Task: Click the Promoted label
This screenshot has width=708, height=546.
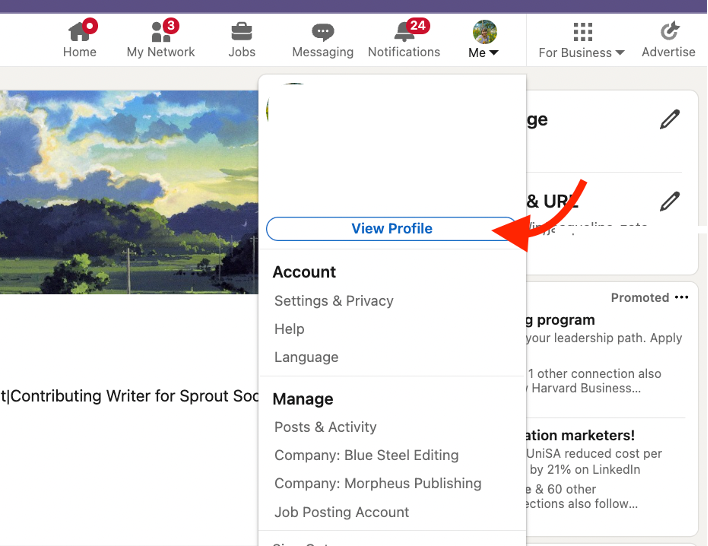Action: (640, 298)
